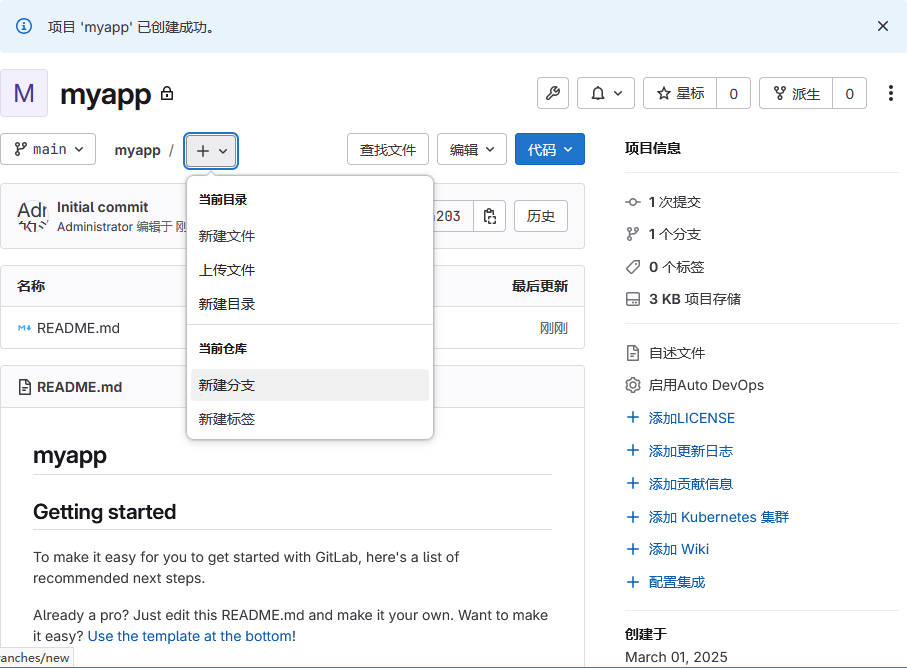Copy the commit SHA with clipboard icon
Screen dimensions: 907x668
489,216
